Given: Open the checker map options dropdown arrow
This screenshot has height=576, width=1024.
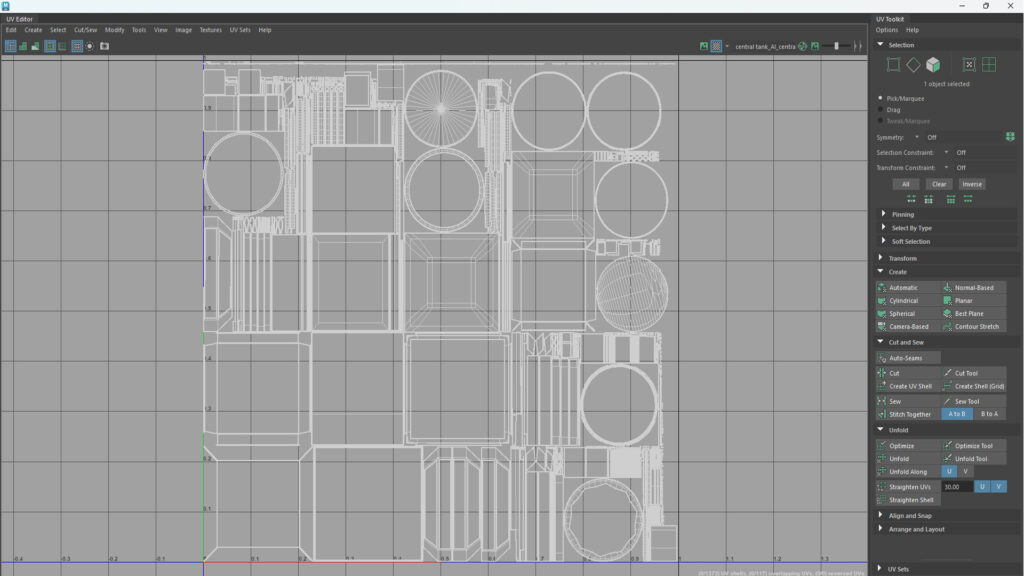Looking at the screenshot, I should (x=727, y=46).
